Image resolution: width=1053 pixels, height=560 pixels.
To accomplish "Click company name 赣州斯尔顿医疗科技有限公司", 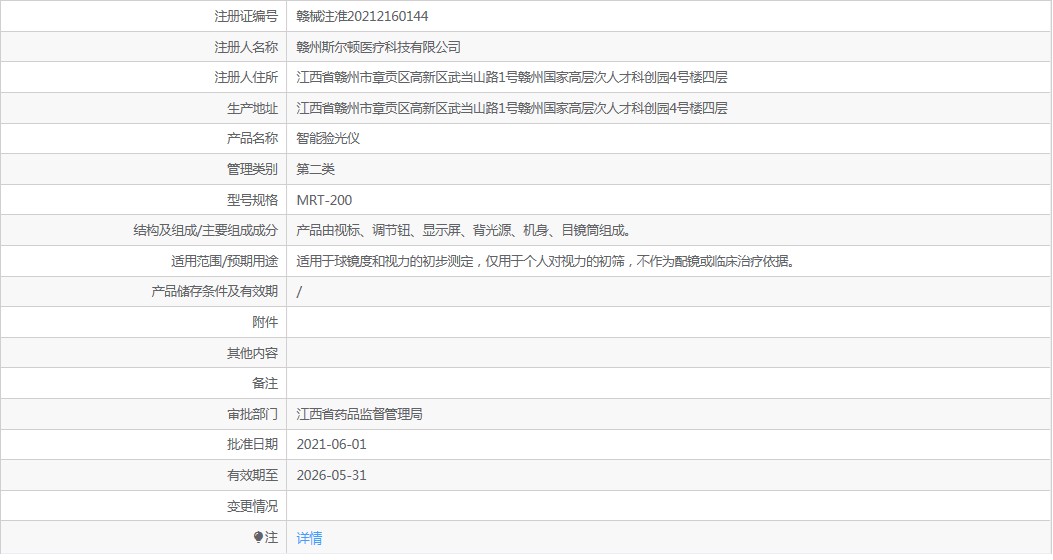I will (378, 47).
